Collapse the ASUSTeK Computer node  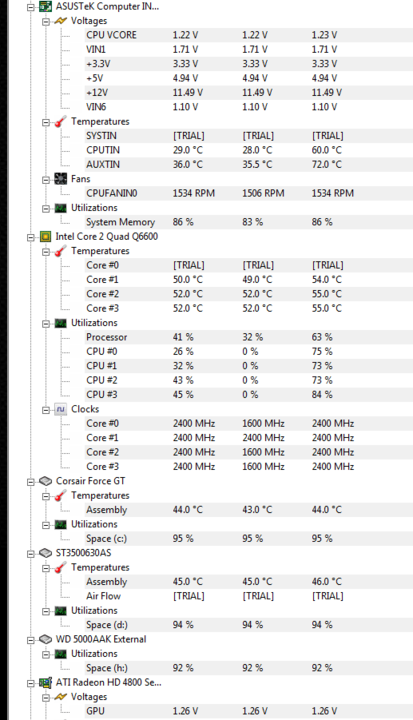[30, 7]
